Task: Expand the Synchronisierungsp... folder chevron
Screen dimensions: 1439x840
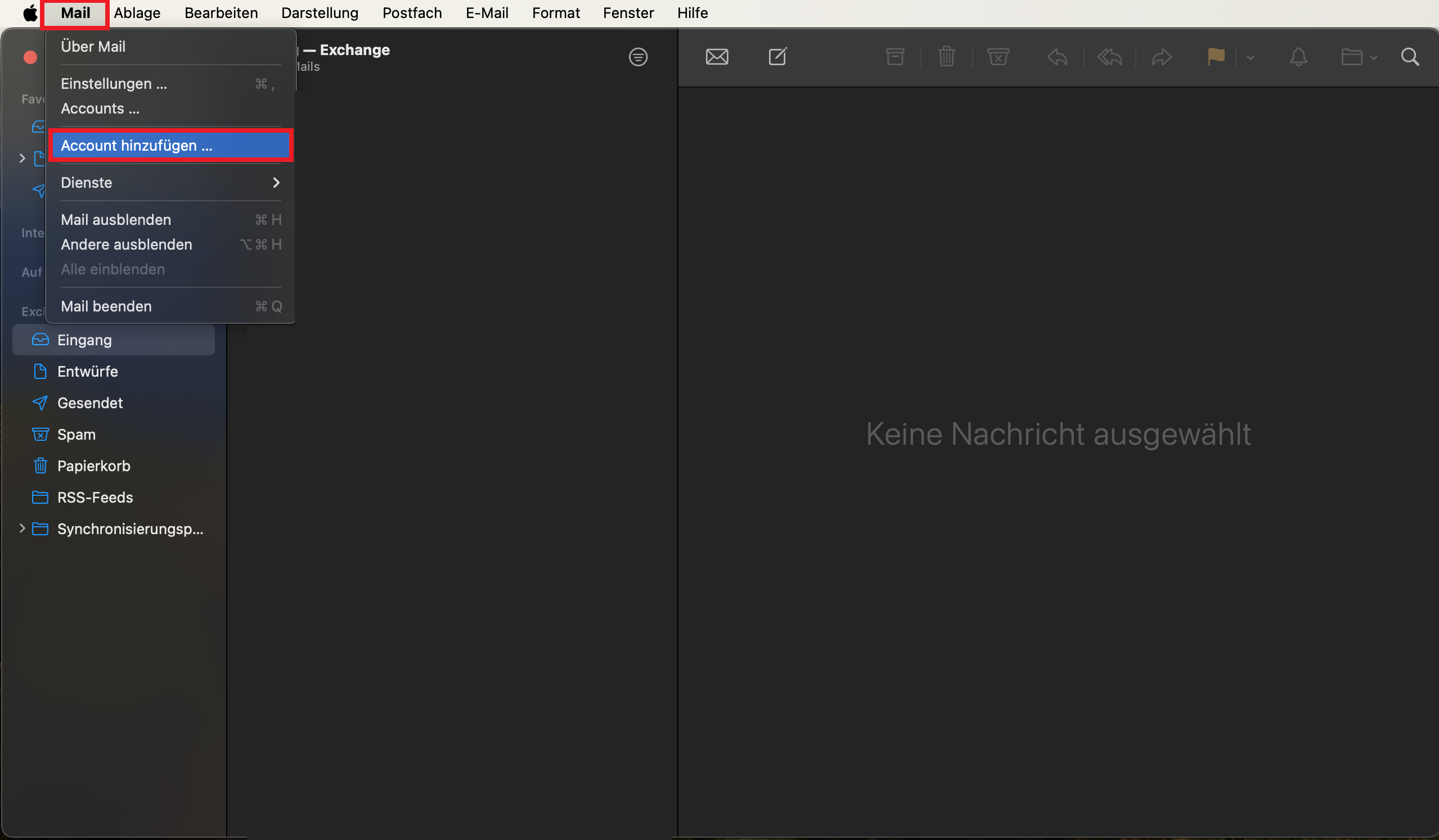Action: tap(23, 529)
